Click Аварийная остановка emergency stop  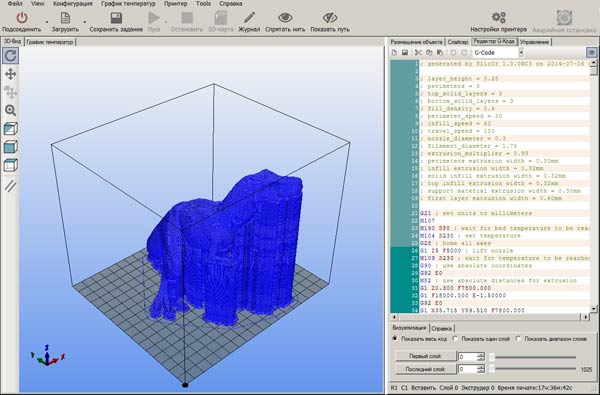click(x=564, y=18)
